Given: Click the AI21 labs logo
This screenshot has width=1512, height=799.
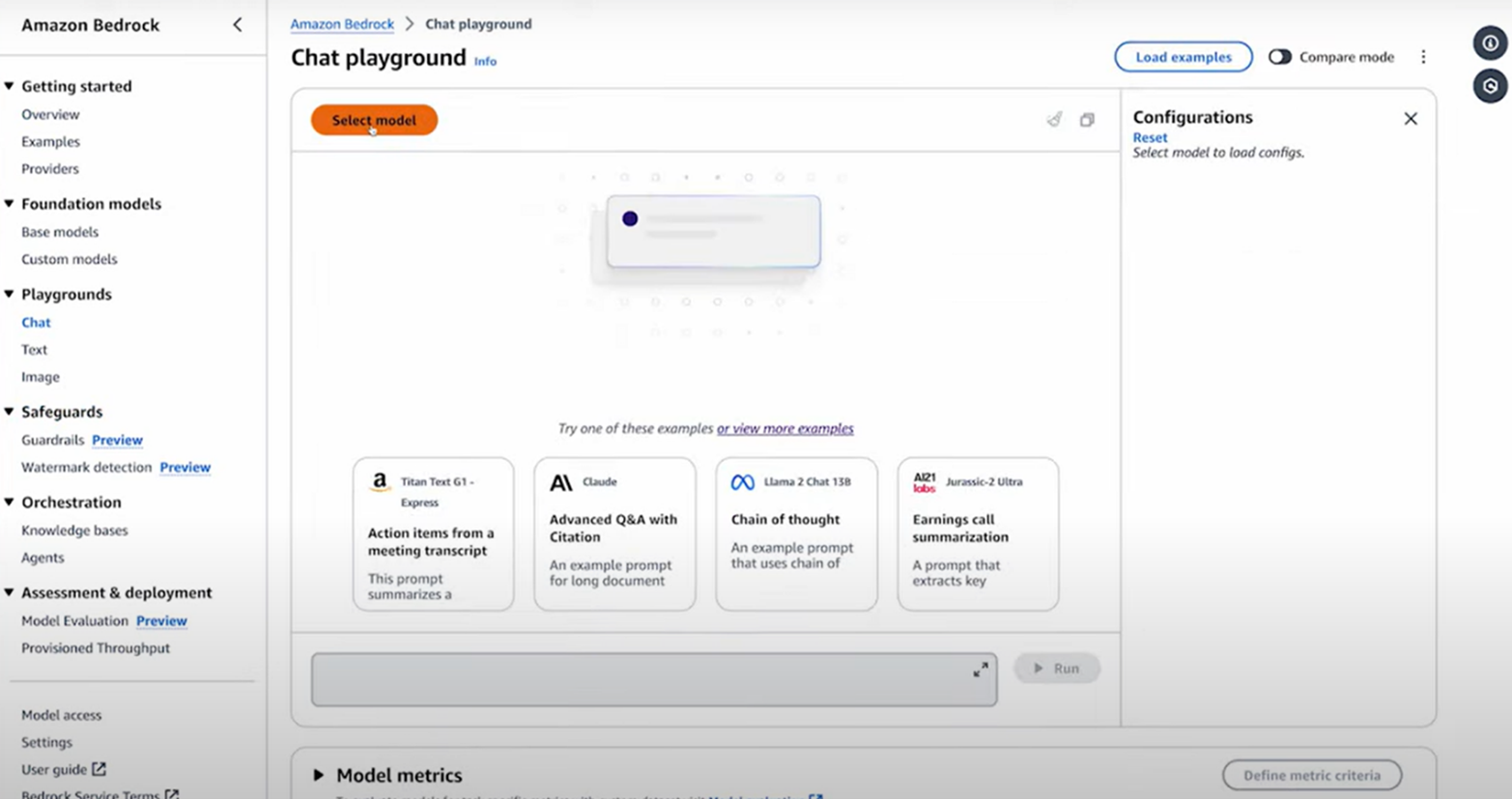Looking at the screenshot, I should (925, 482).
